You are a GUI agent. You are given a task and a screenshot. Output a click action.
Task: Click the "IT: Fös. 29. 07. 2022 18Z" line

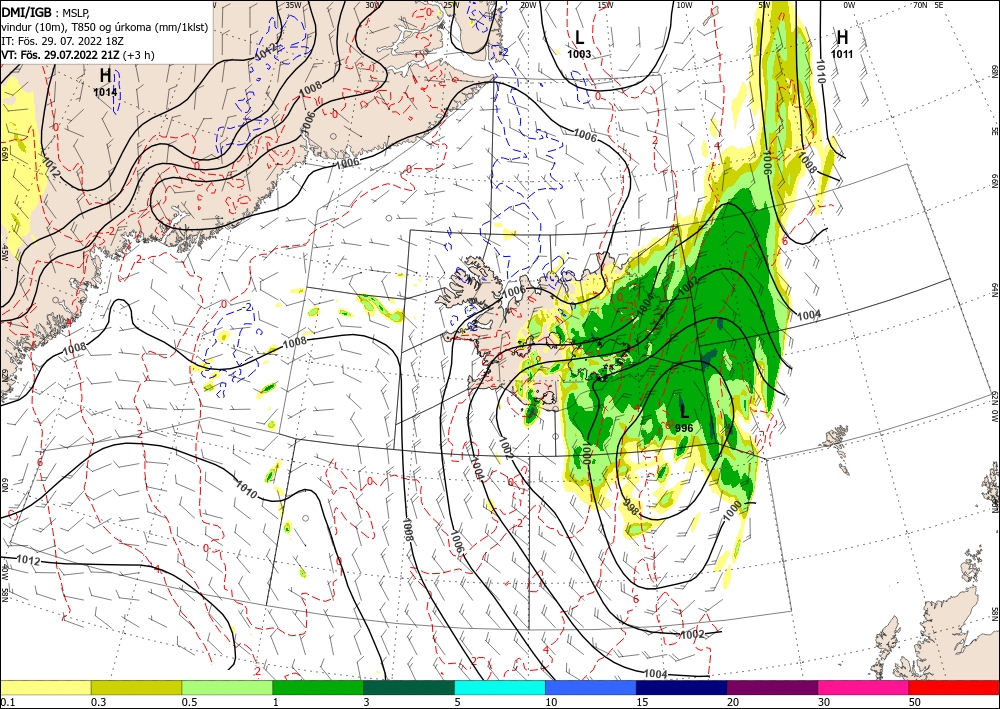point(62,41)
